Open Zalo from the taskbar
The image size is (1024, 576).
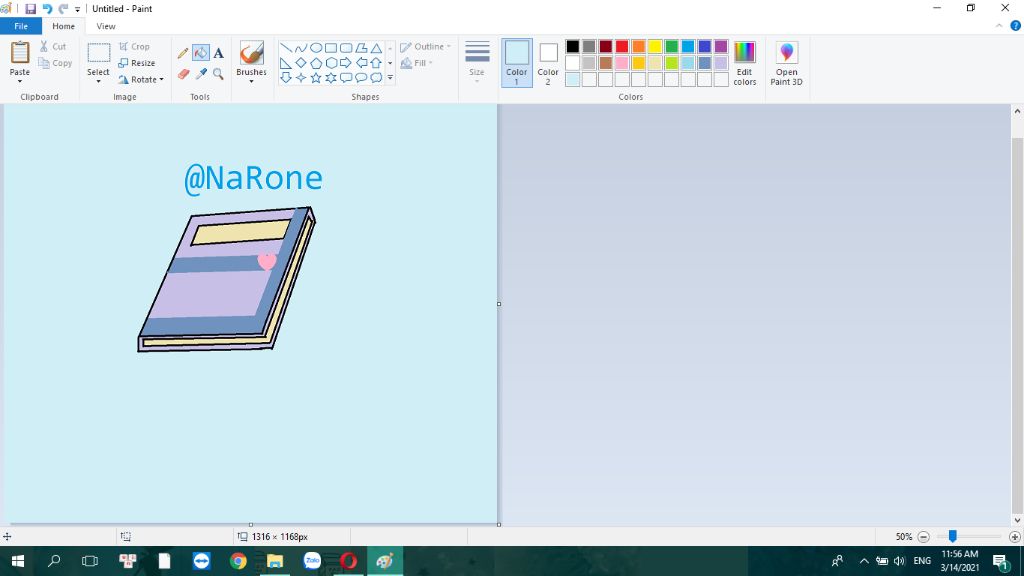(x=312, y=561)
